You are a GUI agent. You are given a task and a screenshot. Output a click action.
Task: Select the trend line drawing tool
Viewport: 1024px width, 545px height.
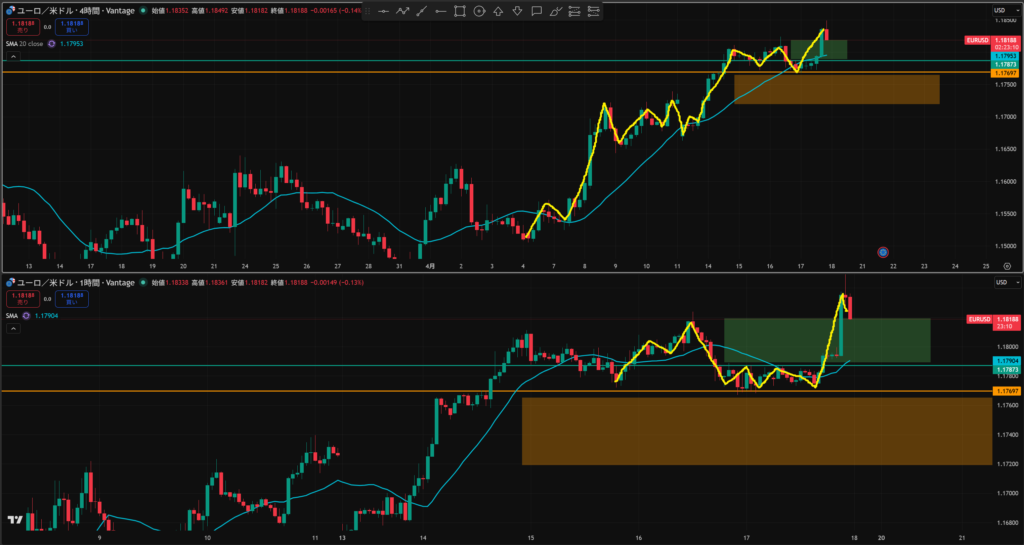421,11
